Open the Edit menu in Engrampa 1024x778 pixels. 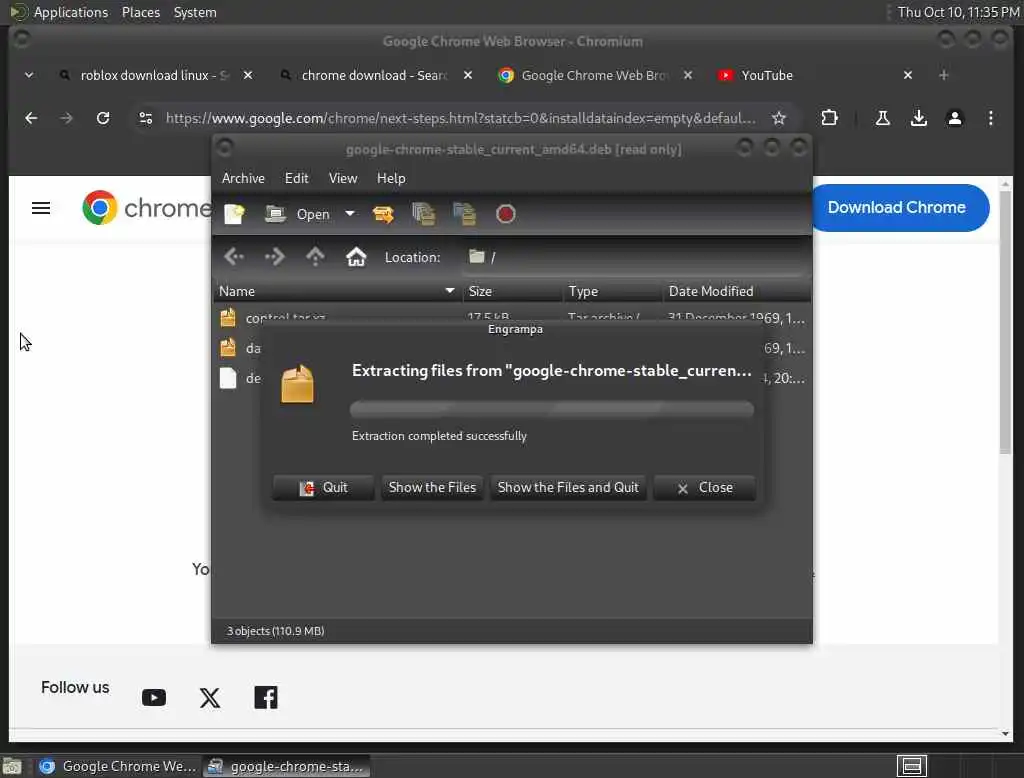[x=296, y=178]
